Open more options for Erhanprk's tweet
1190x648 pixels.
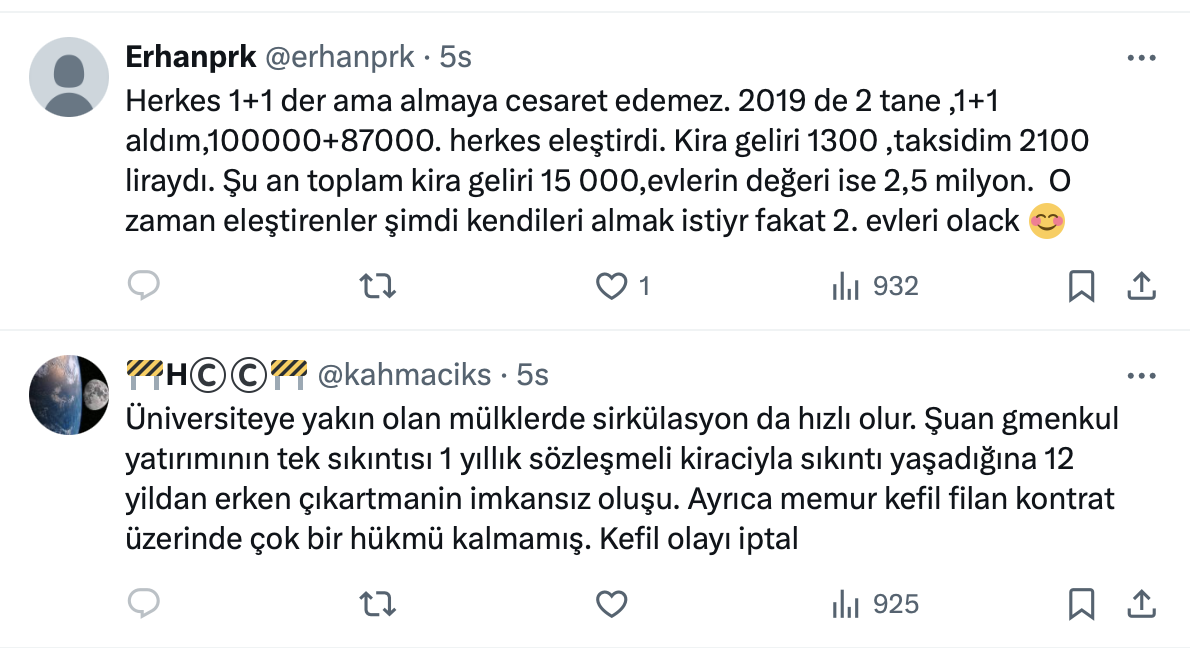click(x=1141, y=59)
